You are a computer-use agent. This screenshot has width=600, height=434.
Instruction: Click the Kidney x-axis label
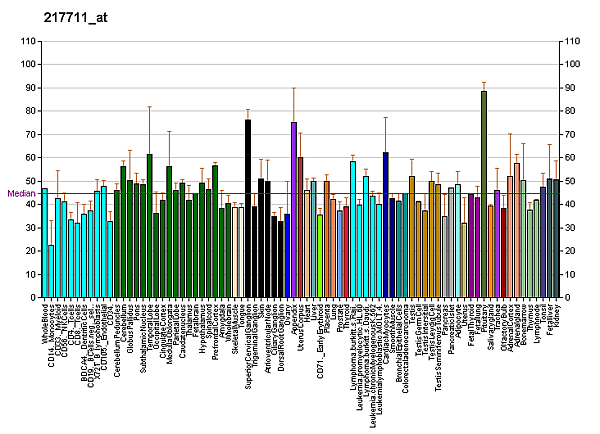pos(556,316)
